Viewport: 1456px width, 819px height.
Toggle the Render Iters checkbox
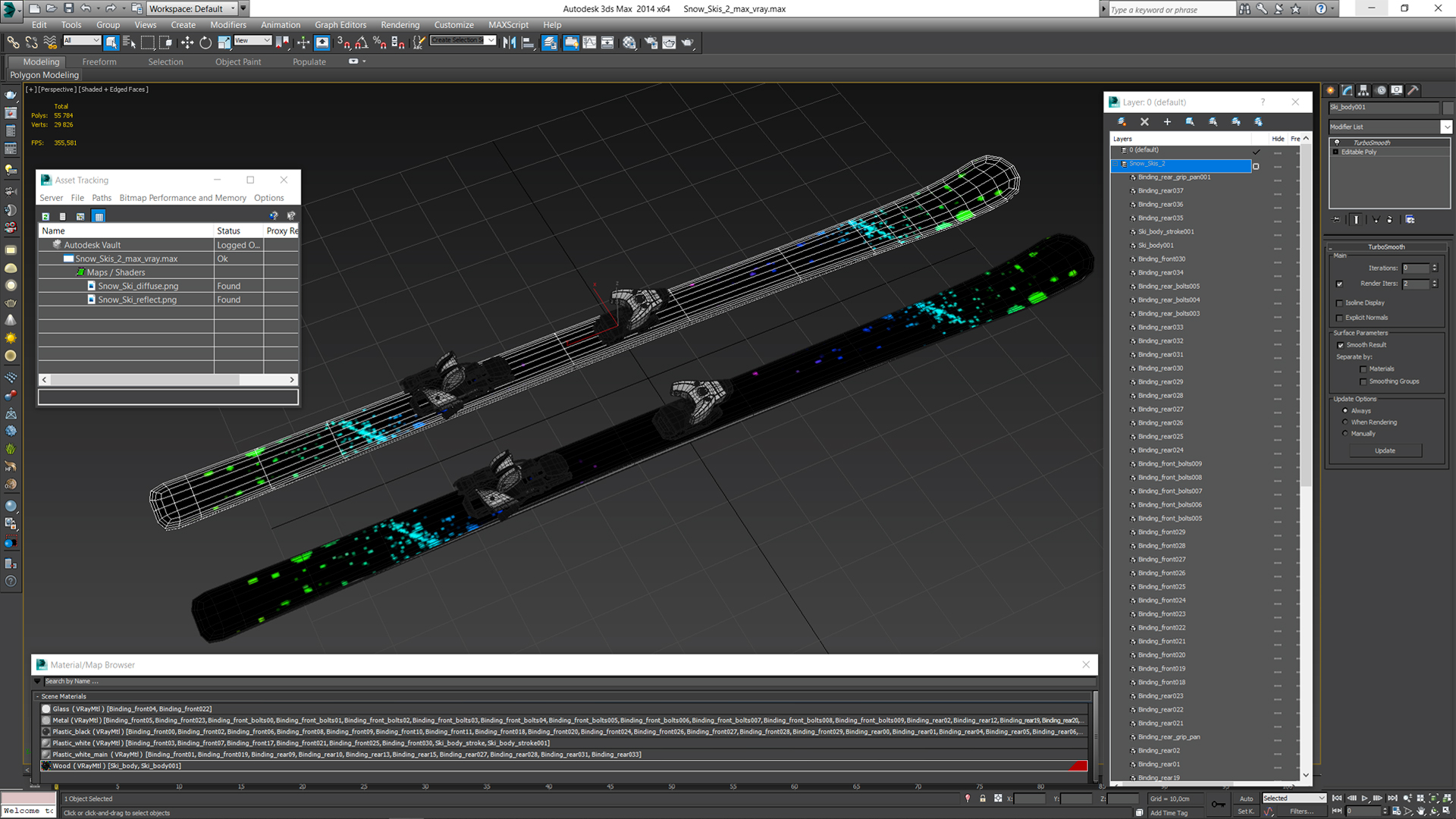pyautogui.click(x=1339, y=284)
